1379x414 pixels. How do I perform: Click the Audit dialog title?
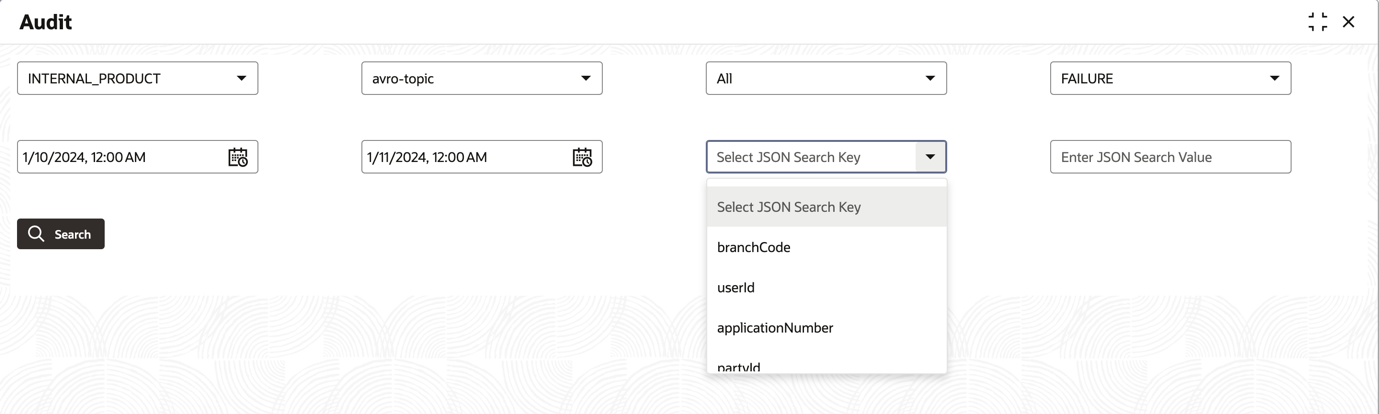tap(45, 22)
